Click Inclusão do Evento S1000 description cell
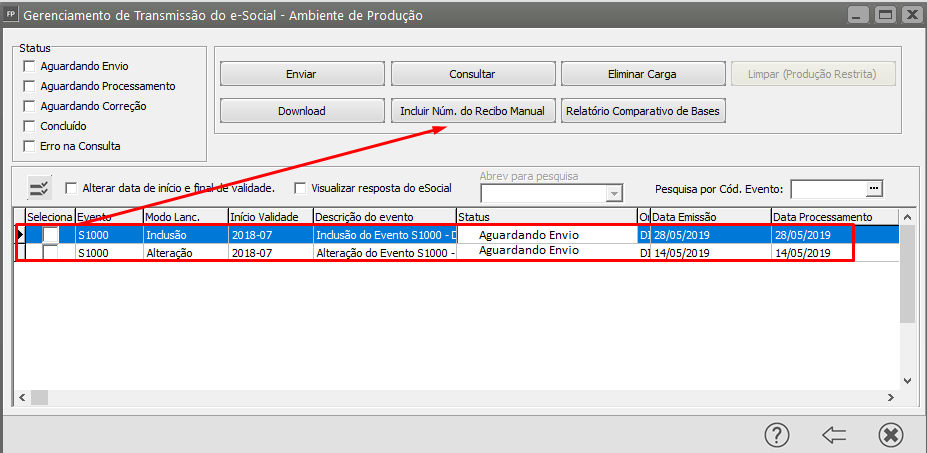Image resolution: width=927 pixels, height=453 pixels. tap(385, 235)
